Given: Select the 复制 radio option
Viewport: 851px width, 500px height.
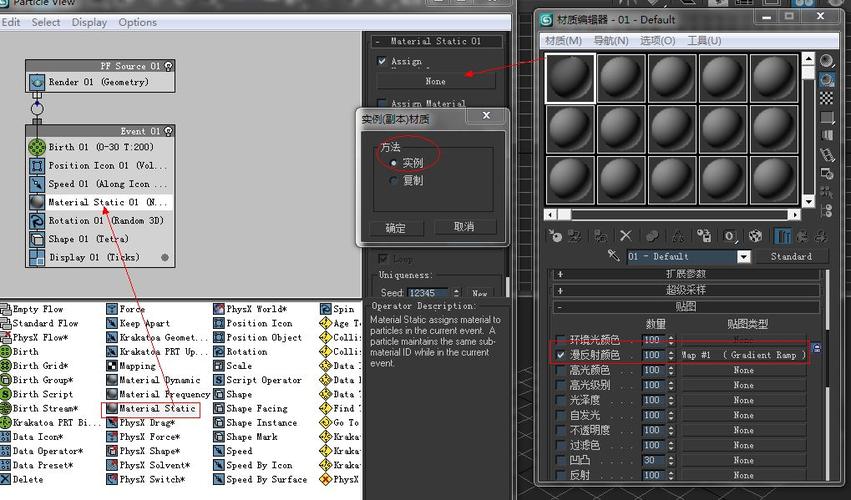Looking at the screenshot, I should pos(395,181).
